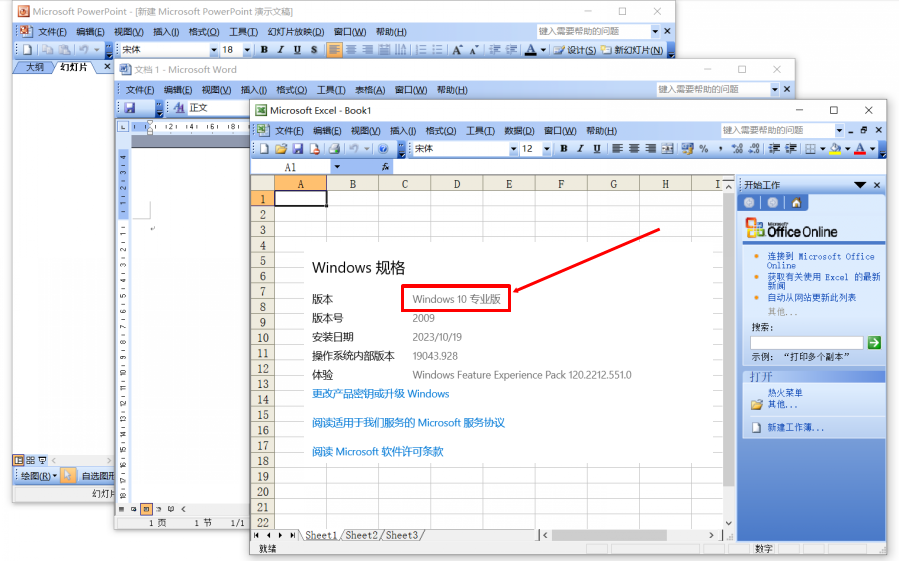Viewport: 899px width, 561px height.
Task: Open Excel font name dropdown
Action: coord(513,149)
